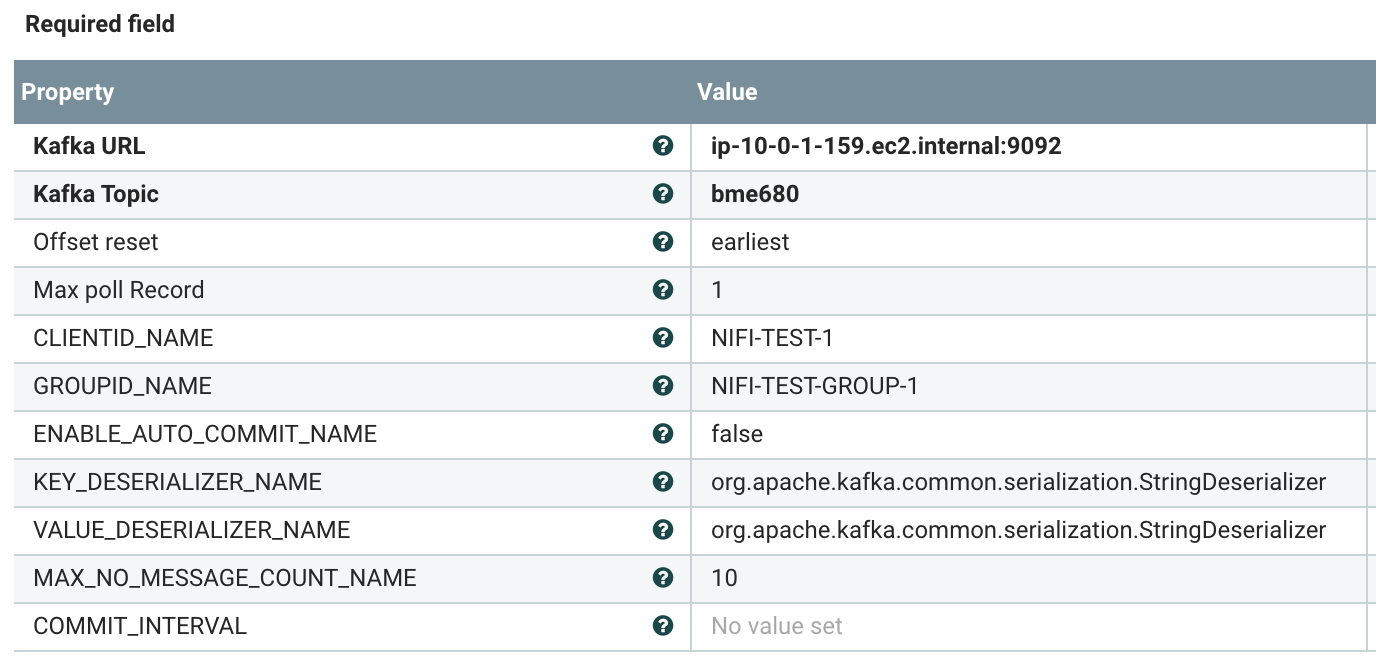
Task: Click the Offset reset value earliest
Action: 750,242
